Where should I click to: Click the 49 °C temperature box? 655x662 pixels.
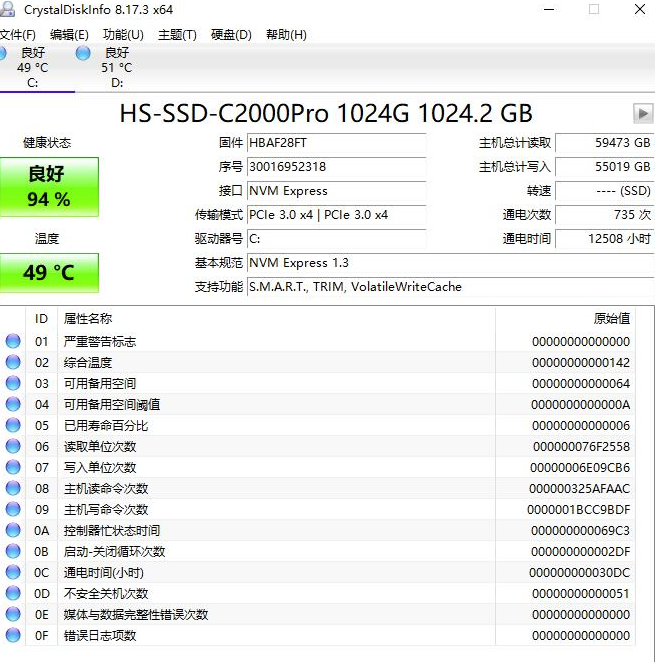[x=49, y=272]
